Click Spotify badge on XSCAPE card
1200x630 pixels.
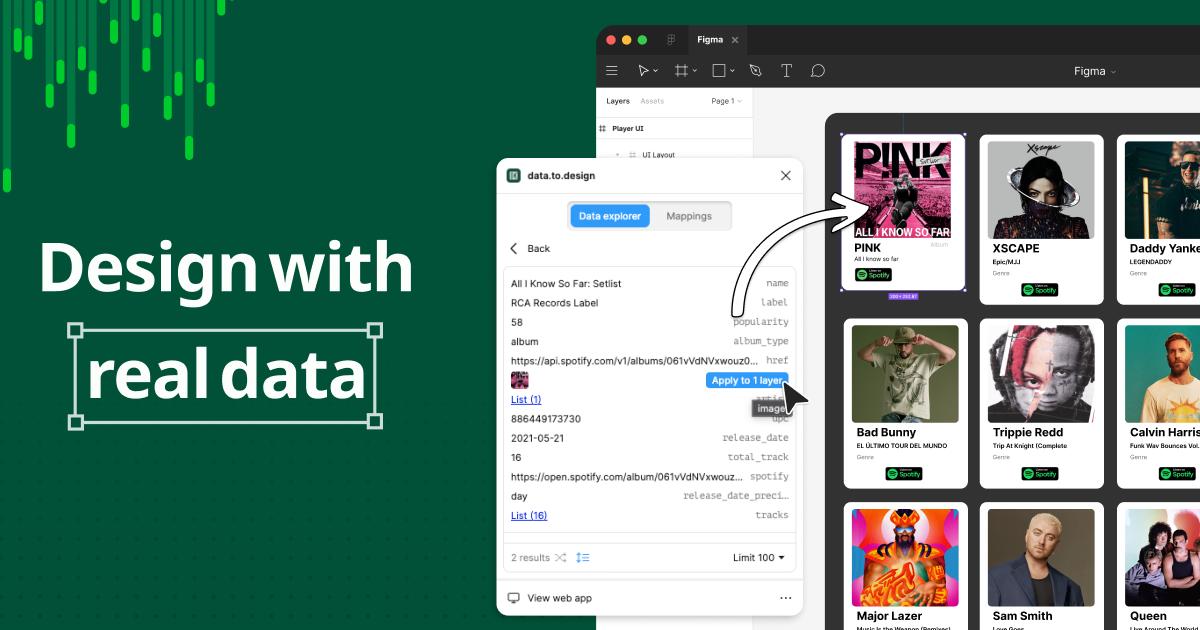[x=1040, y=290]
